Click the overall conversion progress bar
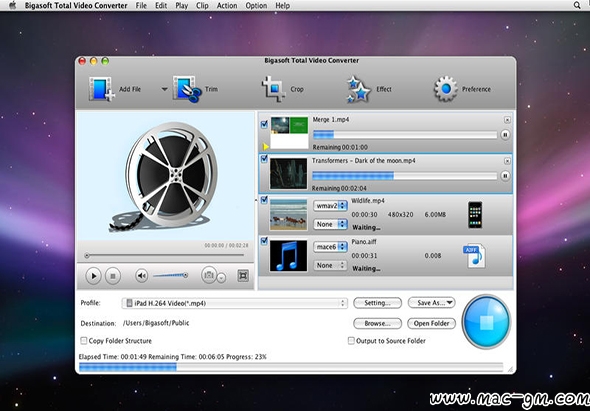This screenshot has height=411, width=590. pyautogui.click(x=290, y=367)
